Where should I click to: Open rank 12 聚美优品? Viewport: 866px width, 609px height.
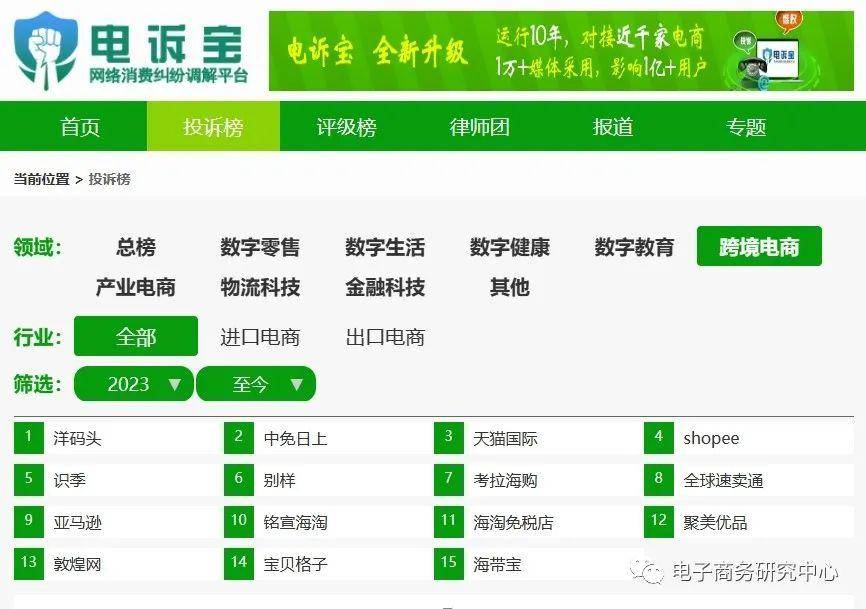(x=715, y=522)
